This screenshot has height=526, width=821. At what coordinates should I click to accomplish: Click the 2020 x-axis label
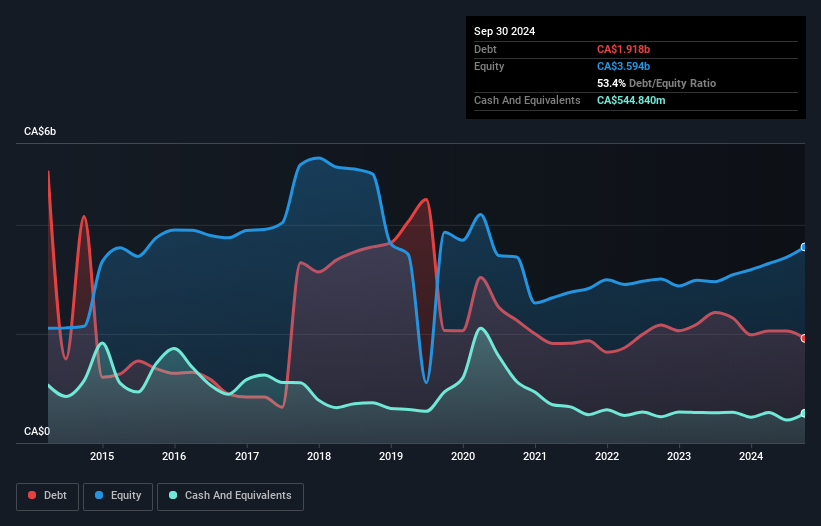click(x=463, y=456)
